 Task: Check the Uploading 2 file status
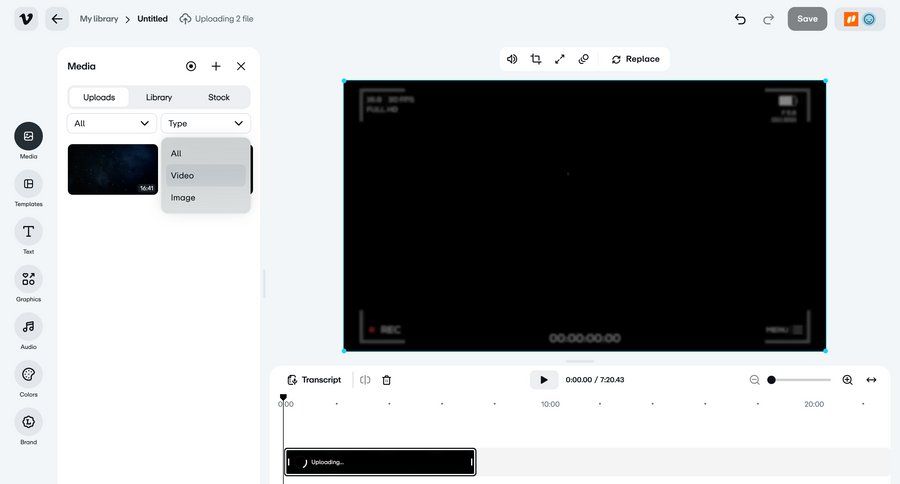[216, 19]
